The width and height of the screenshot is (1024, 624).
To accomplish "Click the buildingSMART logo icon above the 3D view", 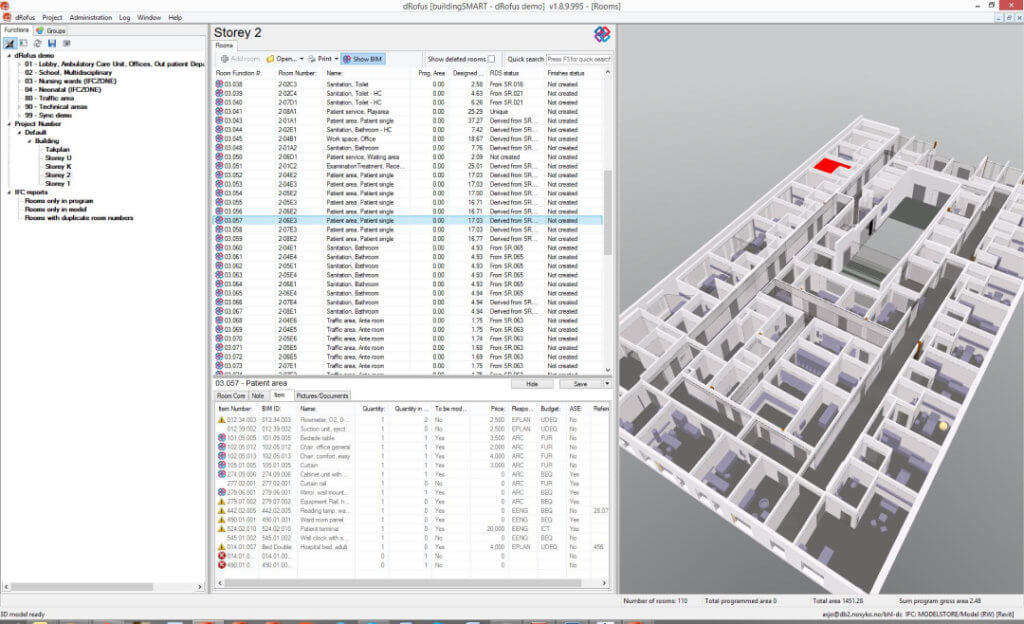I will pyautogui.click(x=604, y=33).
